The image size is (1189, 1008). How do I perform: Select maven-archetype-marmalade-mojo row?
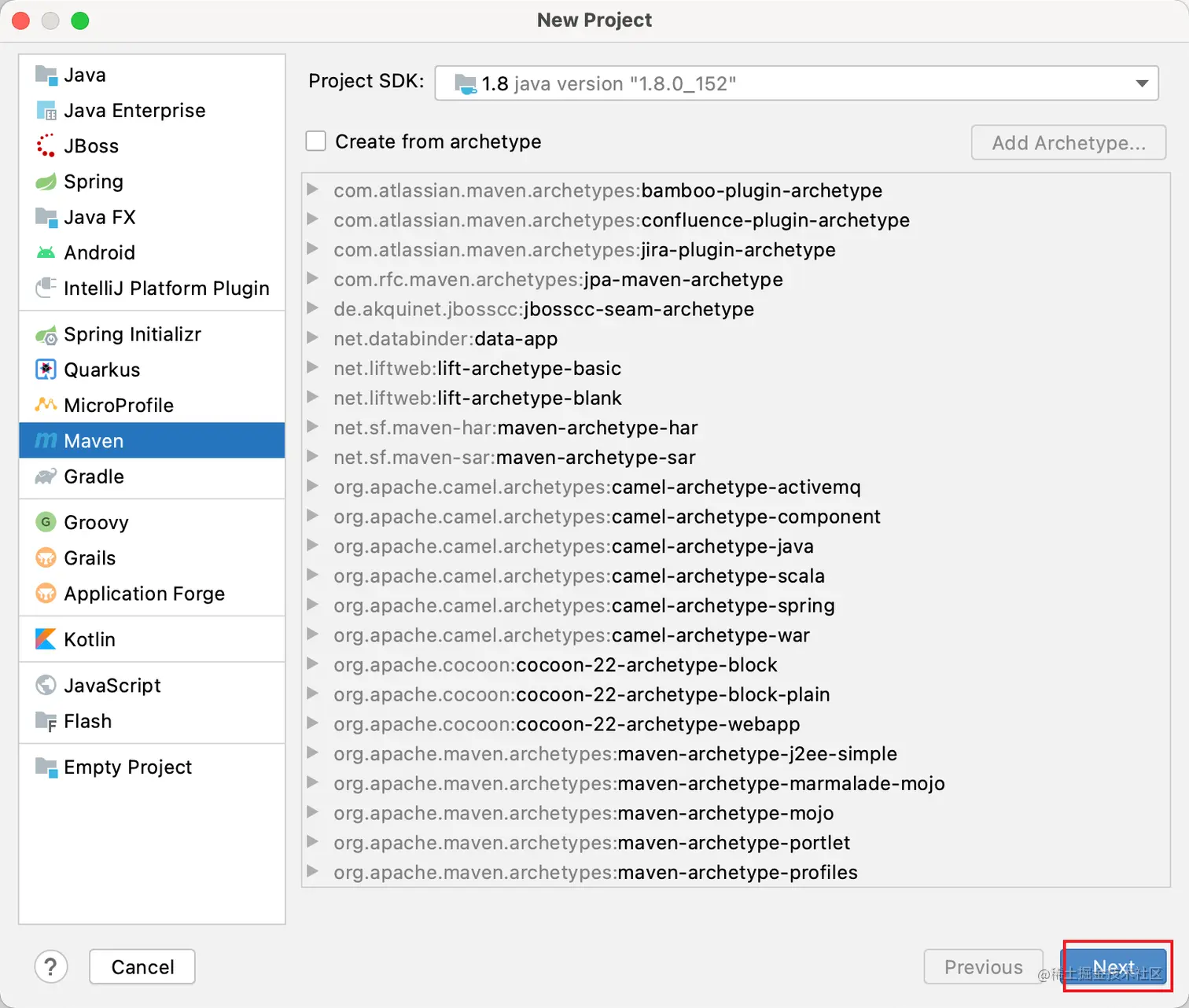[x=736, y=784]
